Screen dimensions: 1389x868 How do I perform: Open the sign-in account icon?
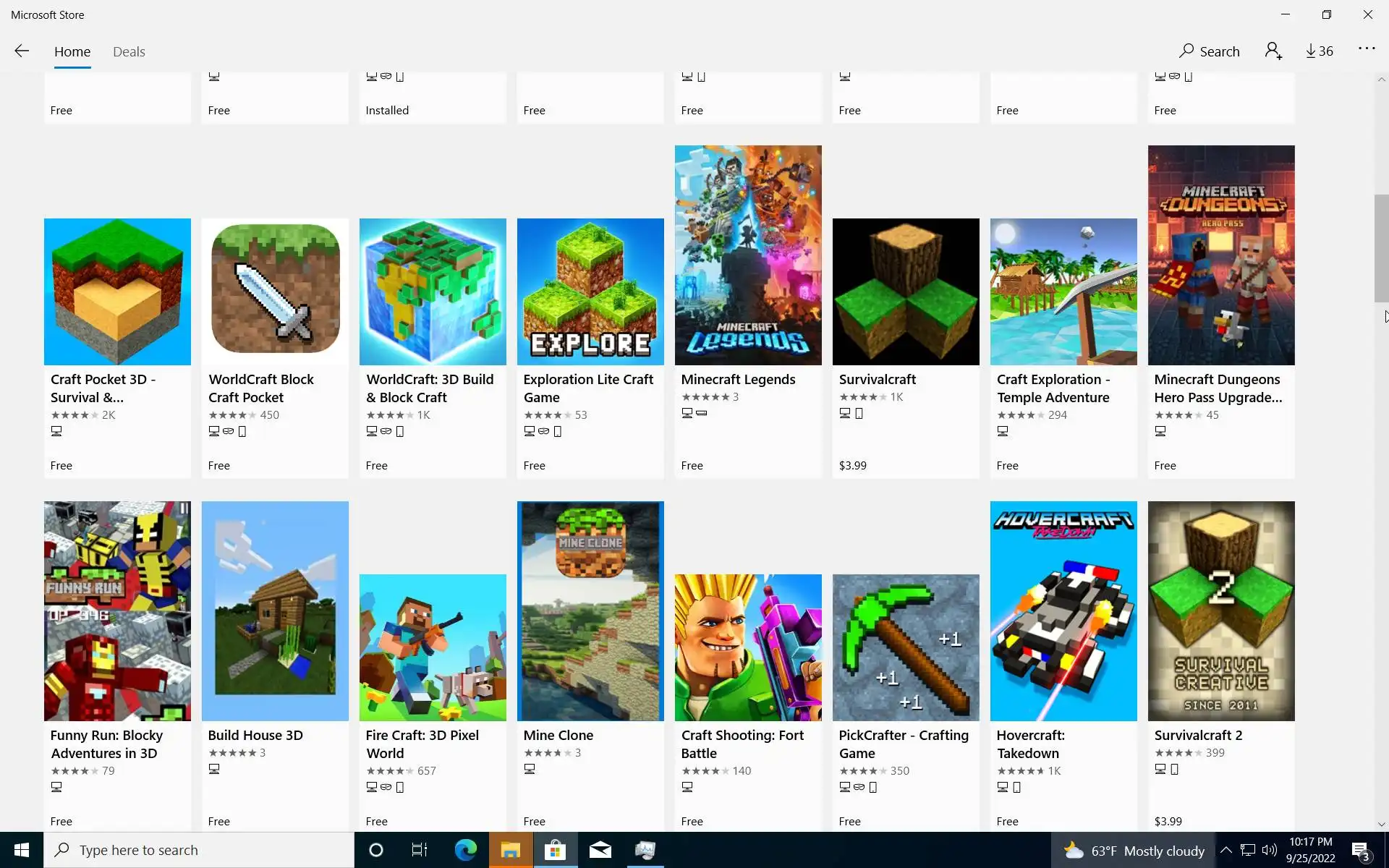(x=1273, y=51)
